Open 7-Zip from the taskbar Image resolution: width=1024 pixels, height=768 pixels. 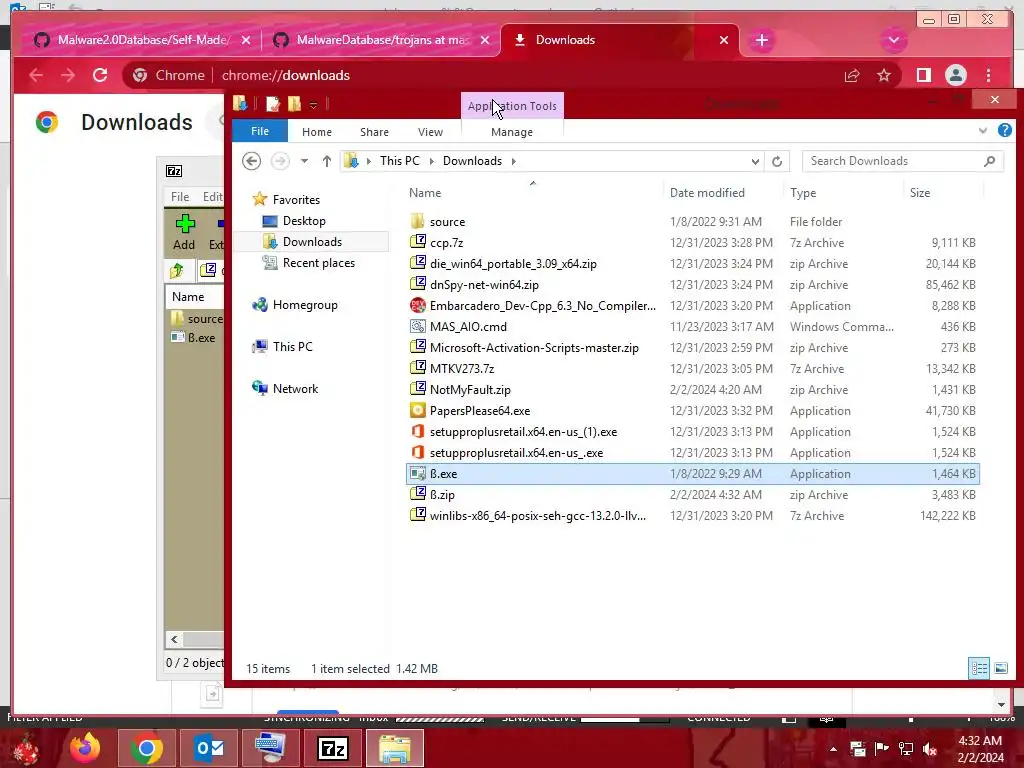pos(332,748)
